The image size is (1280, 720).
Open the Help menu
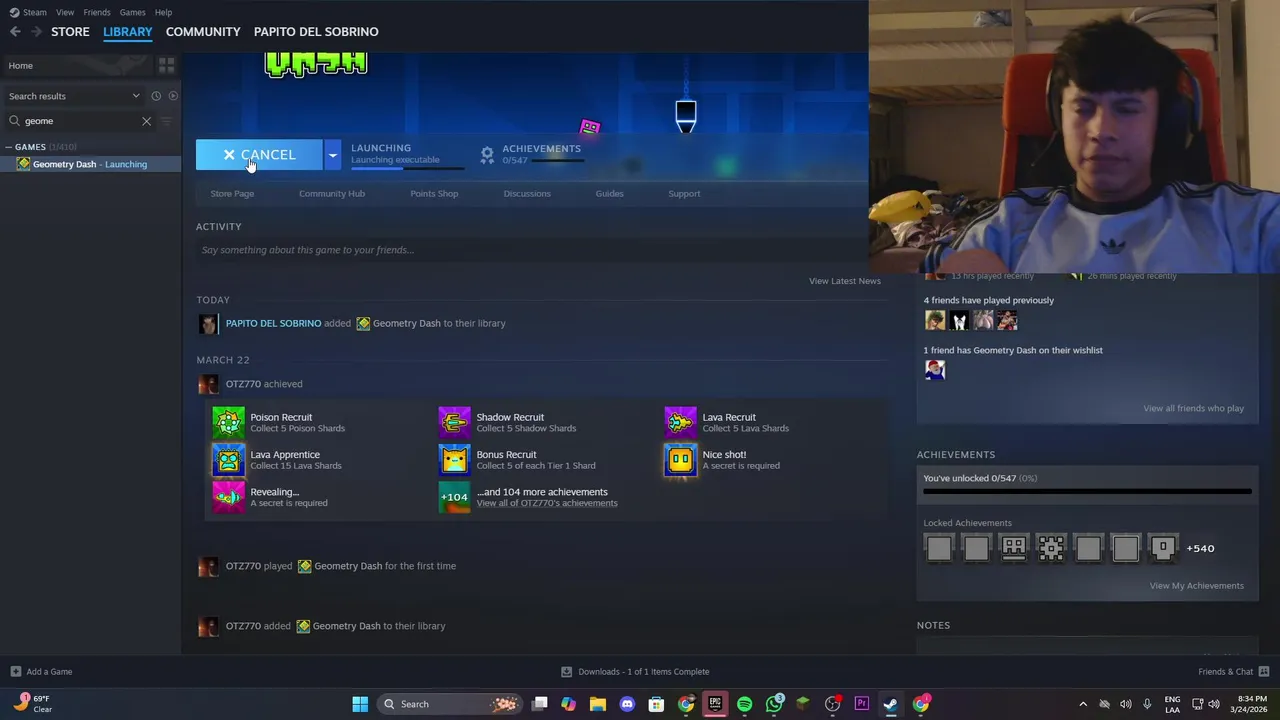[163, 12]
